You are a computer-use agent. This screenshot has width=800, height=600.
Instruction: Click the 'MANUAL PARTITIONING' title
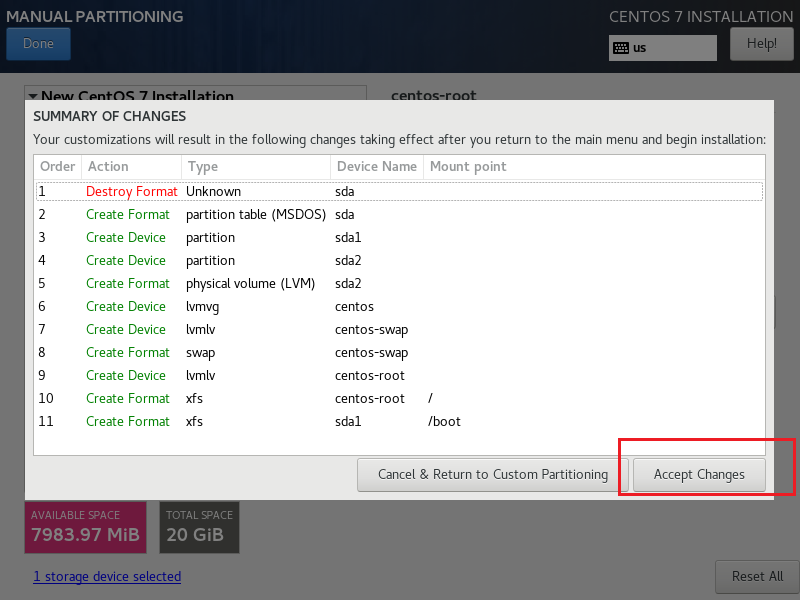pos(94,16)
